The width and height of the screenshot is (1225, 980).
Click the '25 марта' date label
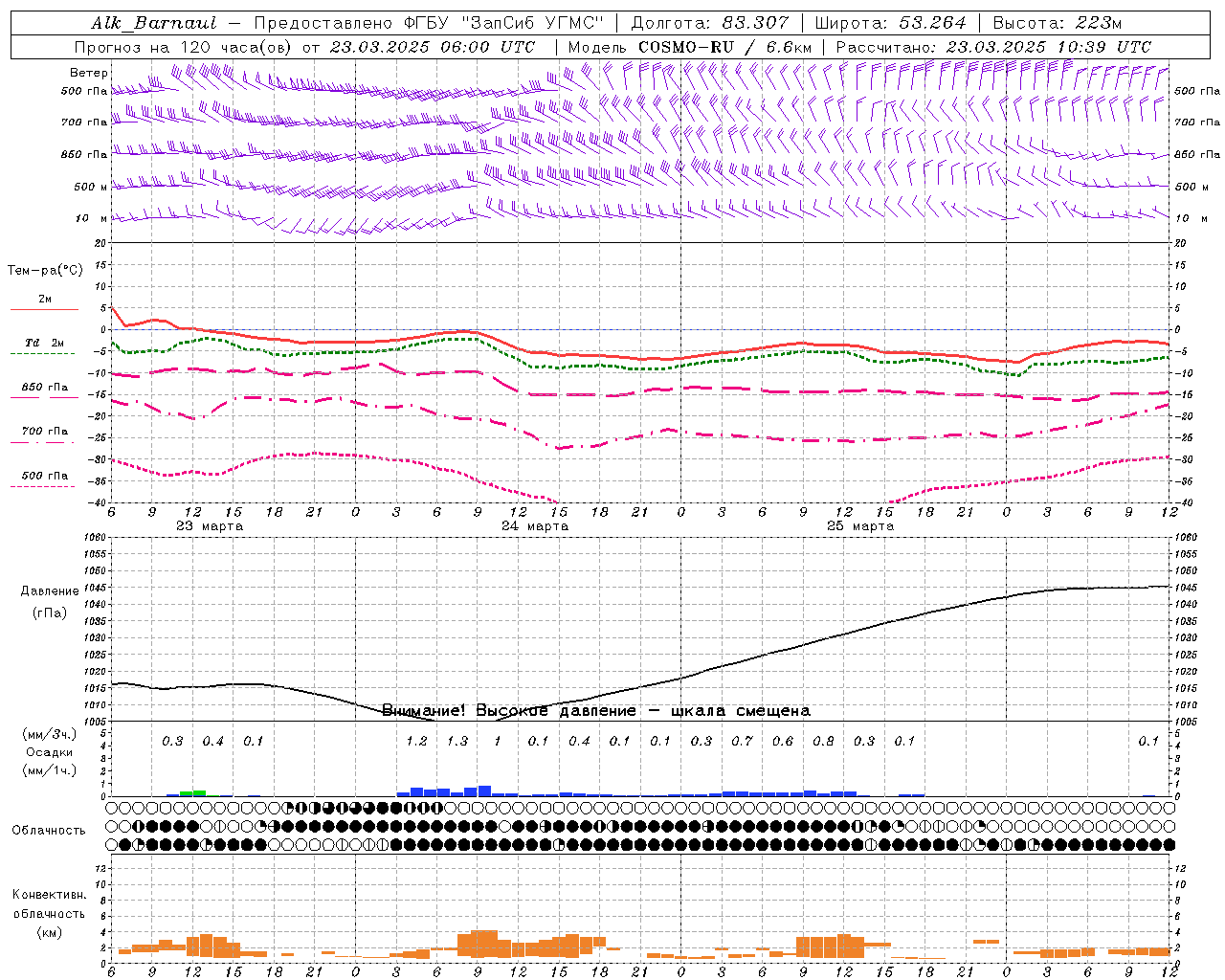click(x=860, y=526)
